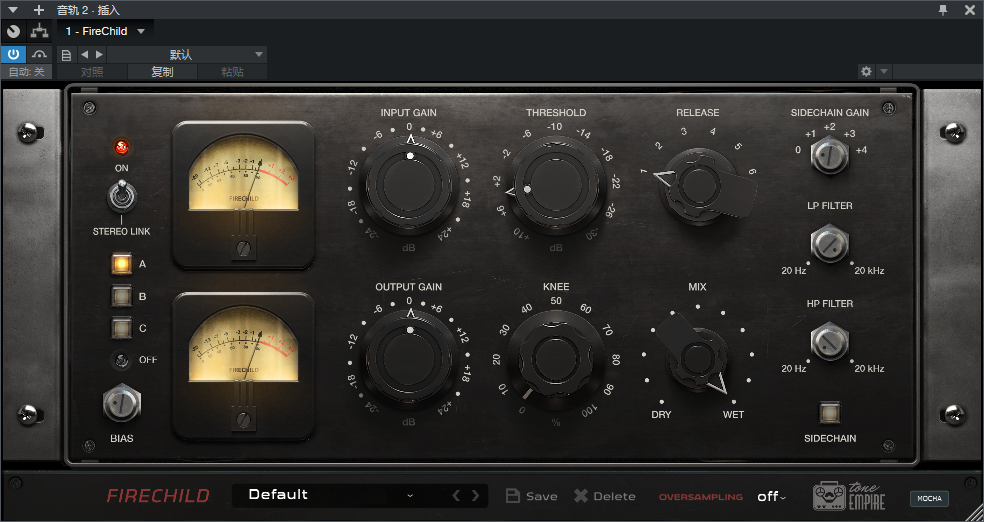Toggle the plugin power/bypass button

pyautogui.click(x=13, y=55)
